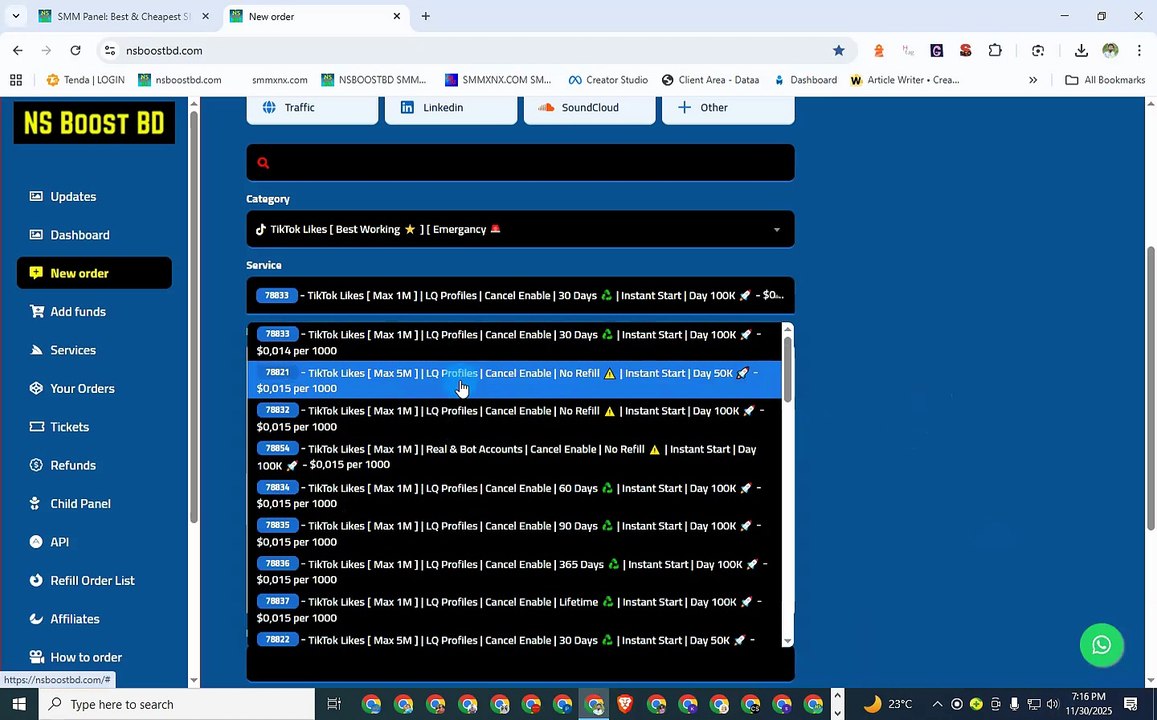Click the service search input field
Image resolution: width=1157 pixels, height=720 pixels.
520,162
